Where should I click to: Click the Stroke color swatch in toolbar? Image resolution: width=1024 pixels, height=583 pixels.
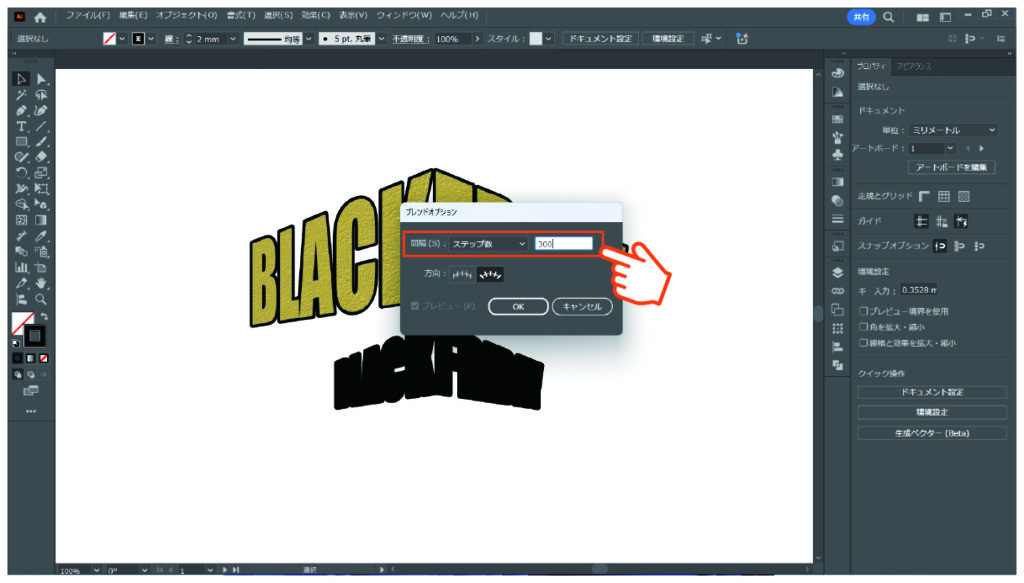35,336
